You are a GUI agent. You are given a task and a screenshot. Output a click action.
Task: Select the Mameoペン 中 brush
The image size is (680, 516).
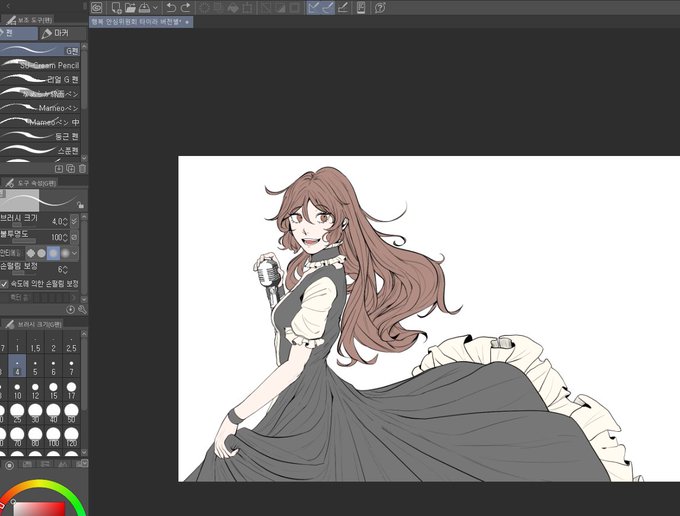40,122
